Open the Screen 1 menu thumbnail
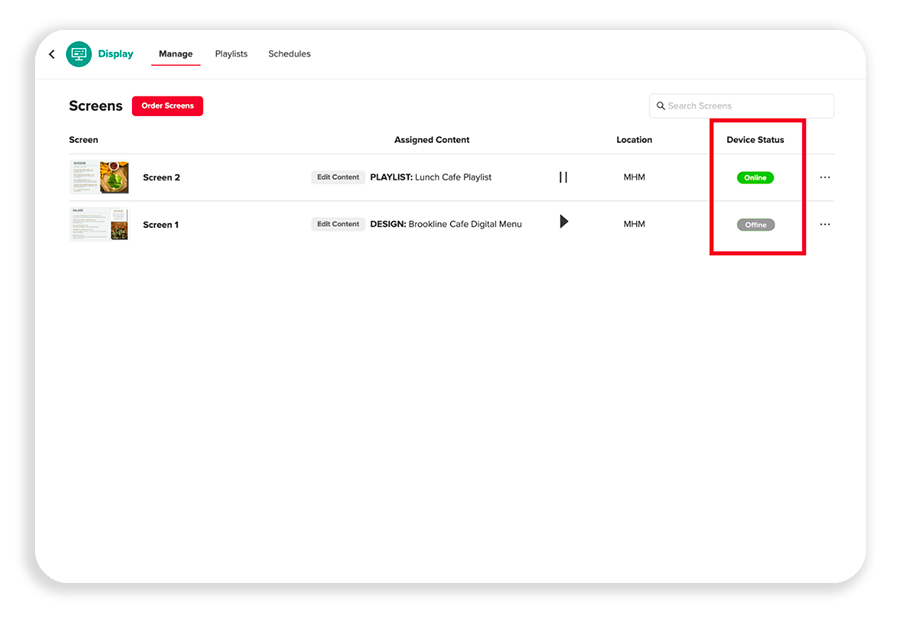Screen dimensions: 900x623 coord(99,225)
